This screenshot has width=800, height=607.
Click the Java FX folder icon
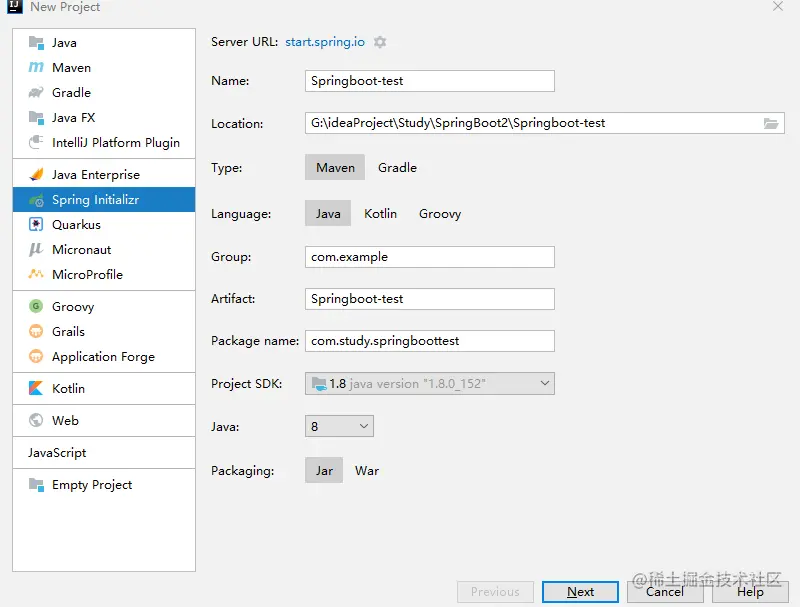(x=36, y=118)
